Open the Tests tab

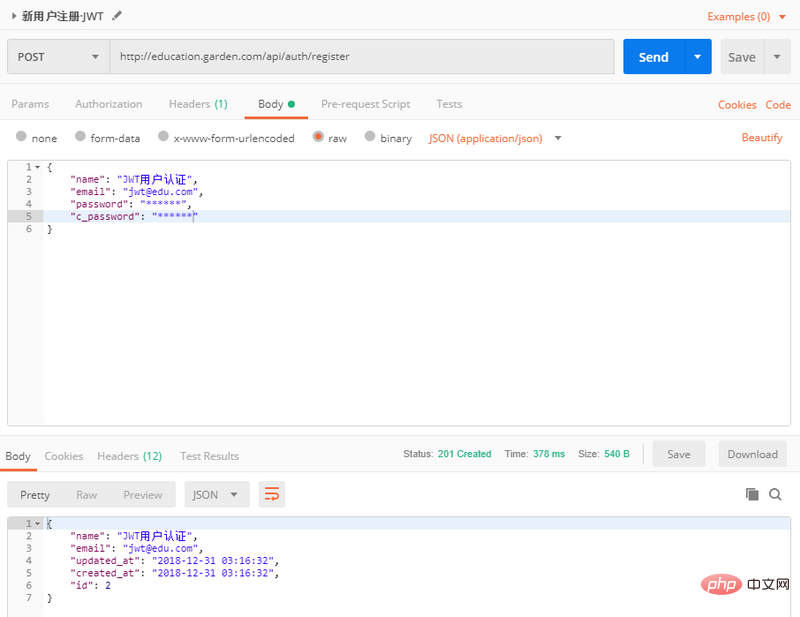click(449, 104)
